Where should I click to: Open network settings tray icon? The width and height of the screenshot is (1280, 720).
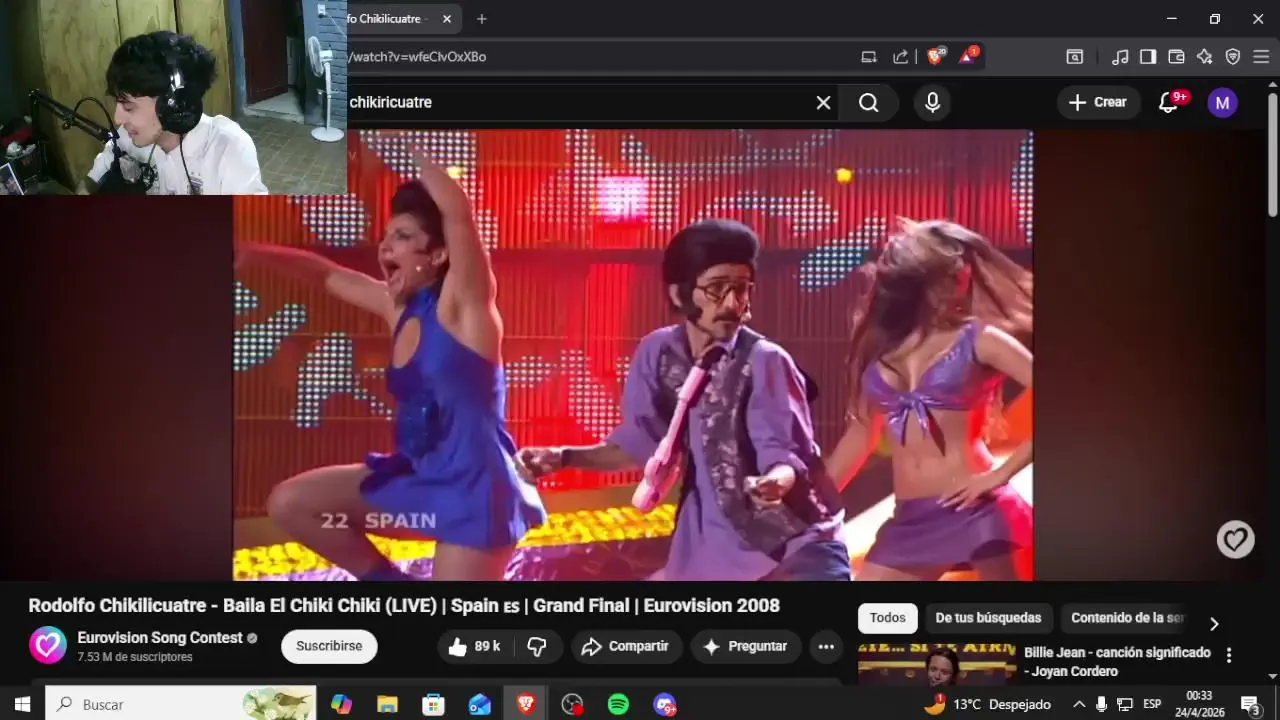pos(1125,704)
